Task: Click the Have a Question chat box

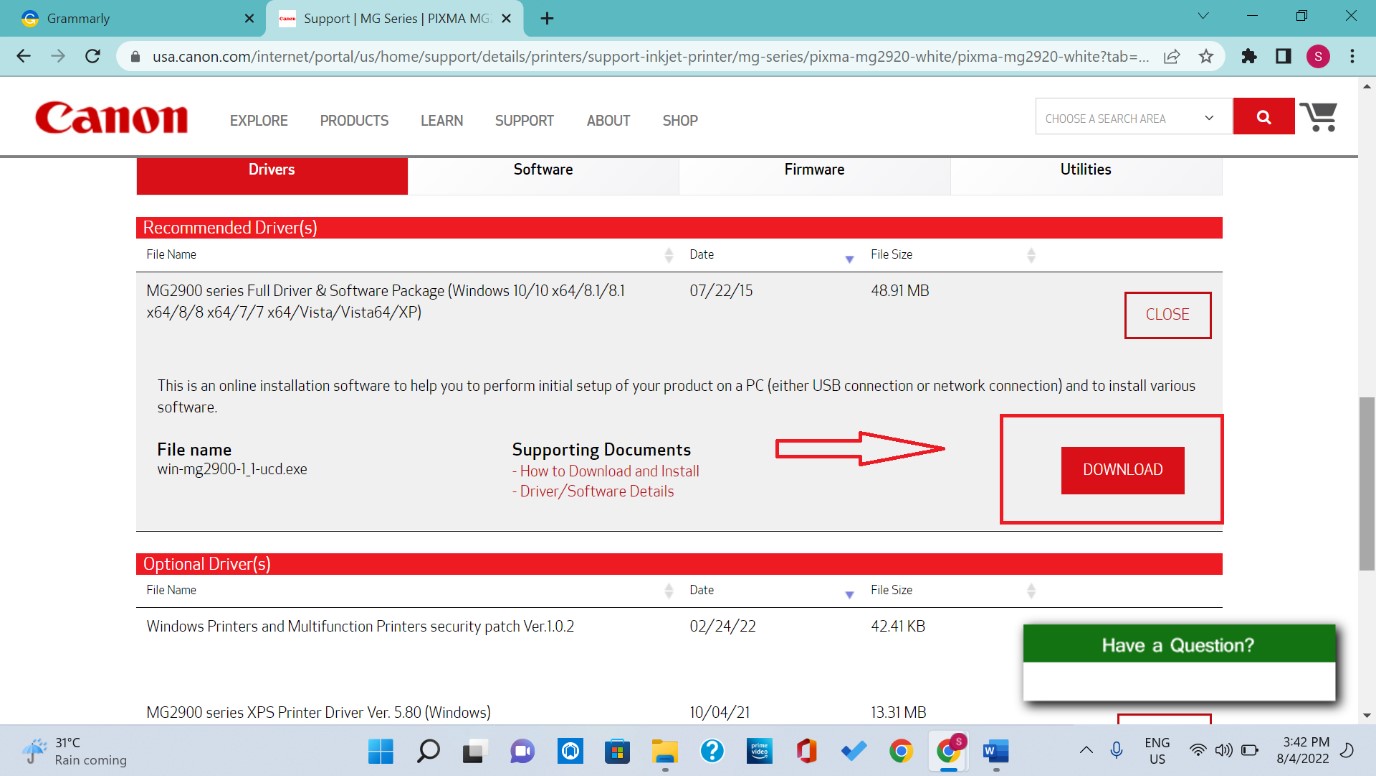Action: point(1178,645)
